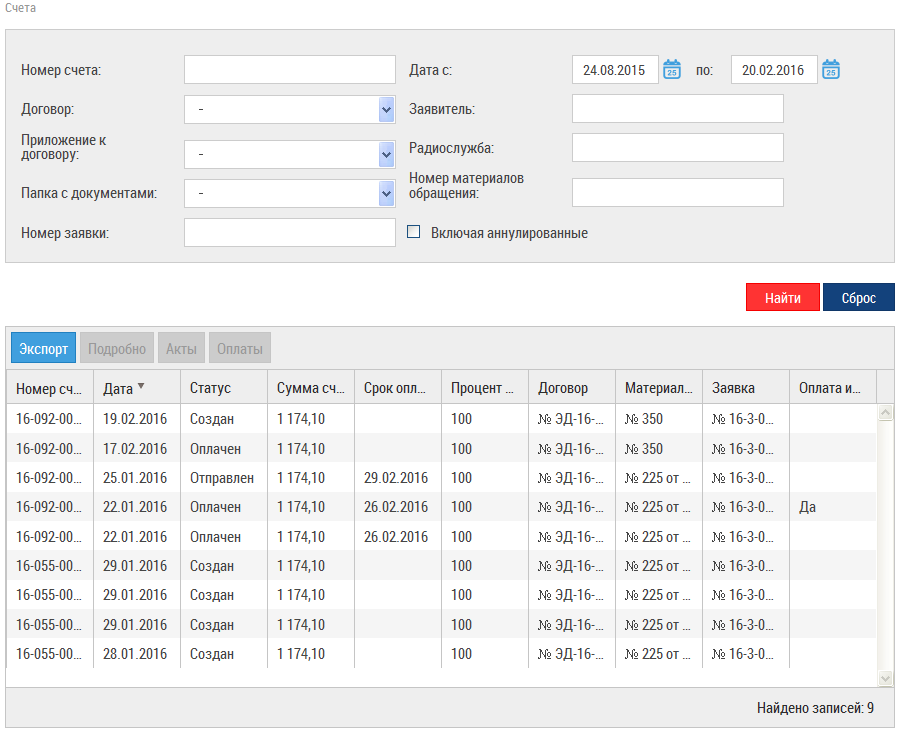This screenshot has width=898, height=729.
Task: Open calendar for end date 20.02.2016
Action: (x=830, y=70)
